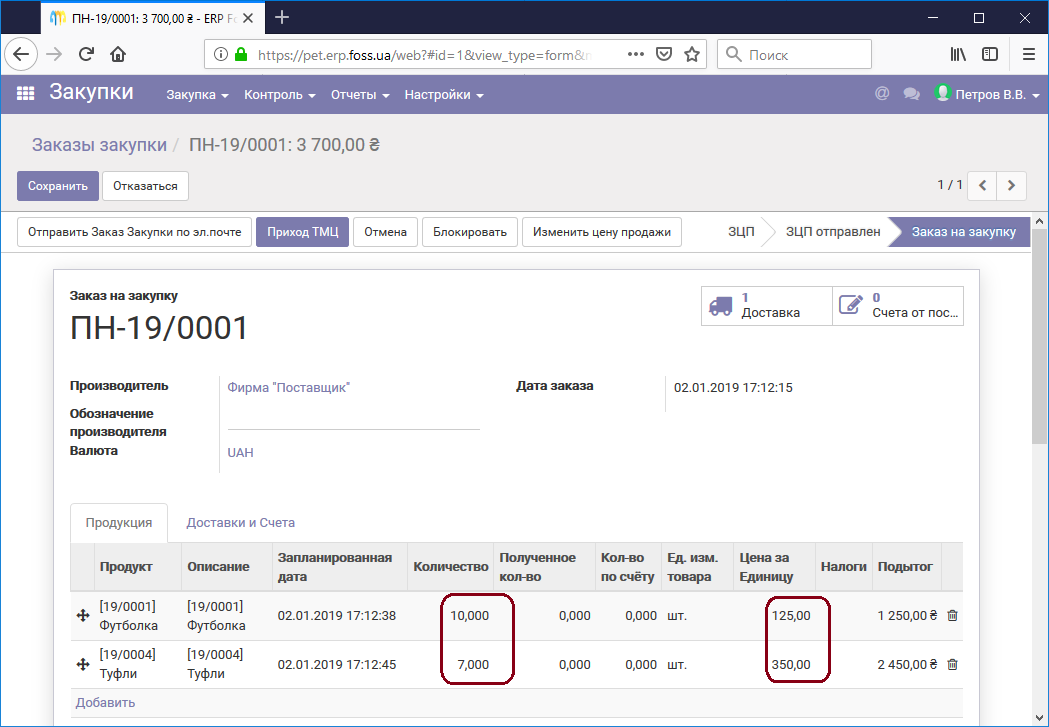This screenshot has width=1049, height=727.
Task: Open Фирма "Поставщик" vendor link
Action: click(288, 387)
